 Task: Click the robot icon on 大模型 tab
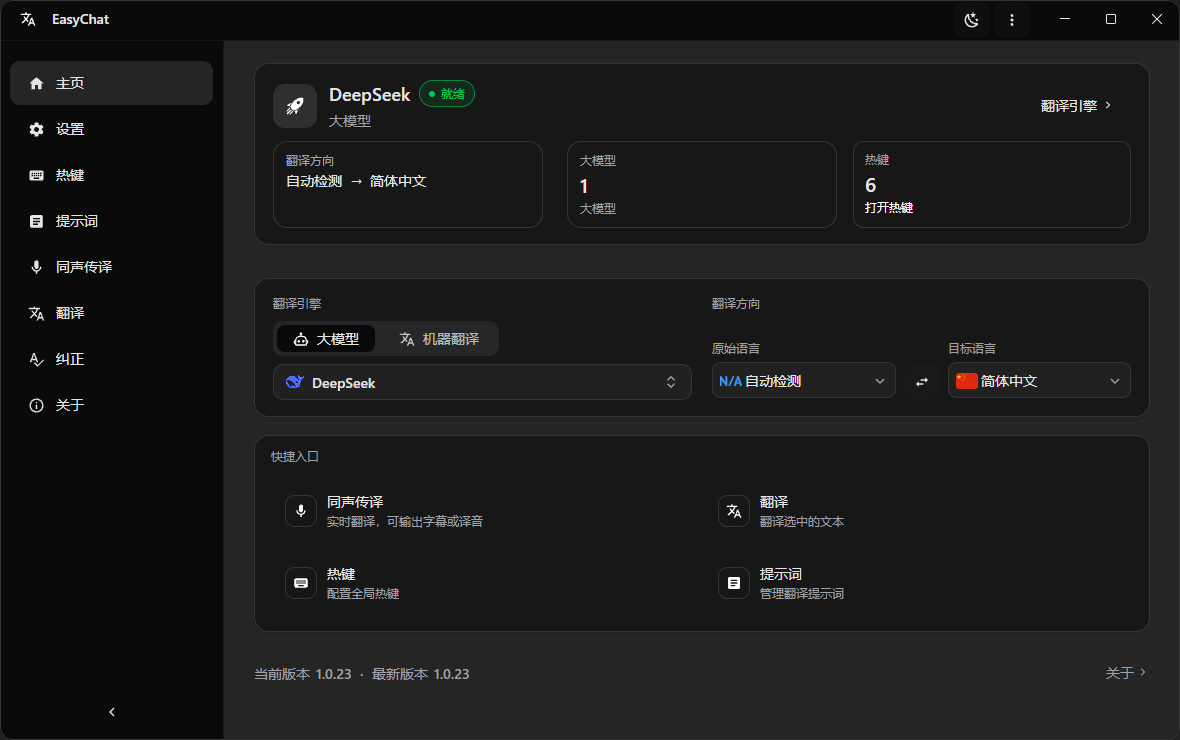(x=301, y=340)
